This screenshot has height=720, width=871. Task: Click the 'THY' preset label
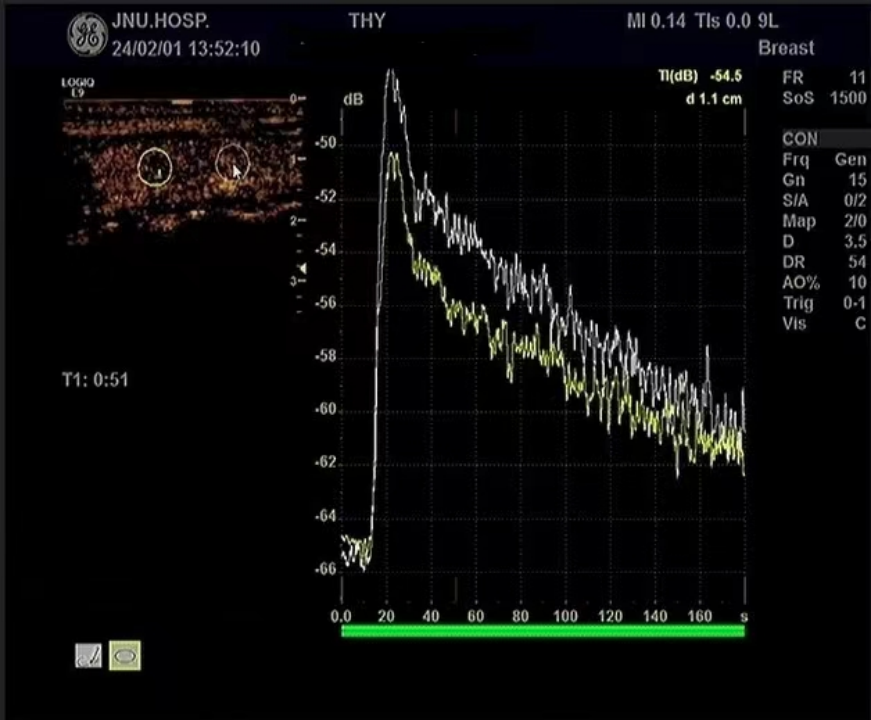(367, 21)
